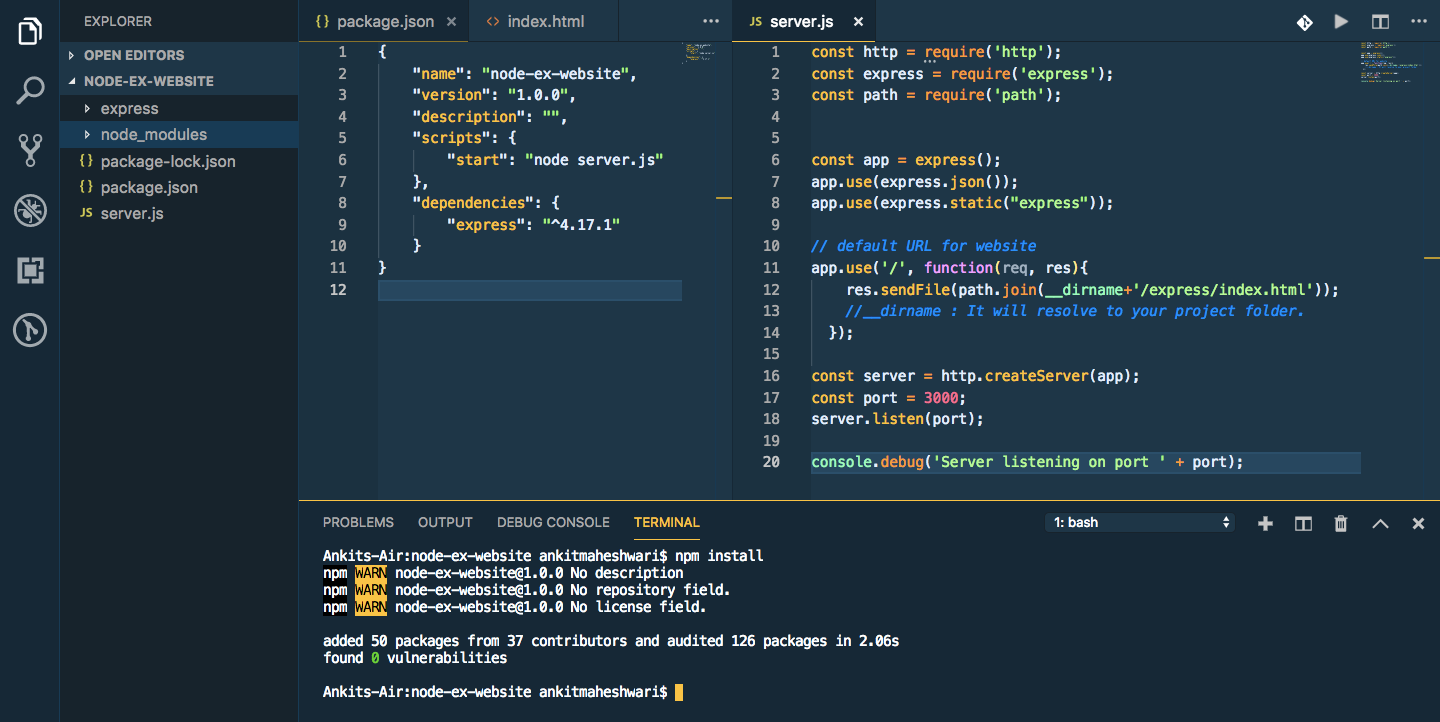The width and height of the screenshot is (1440, 722).
Task: Open the inline diff toggle icon
Action: (1304, 21)
